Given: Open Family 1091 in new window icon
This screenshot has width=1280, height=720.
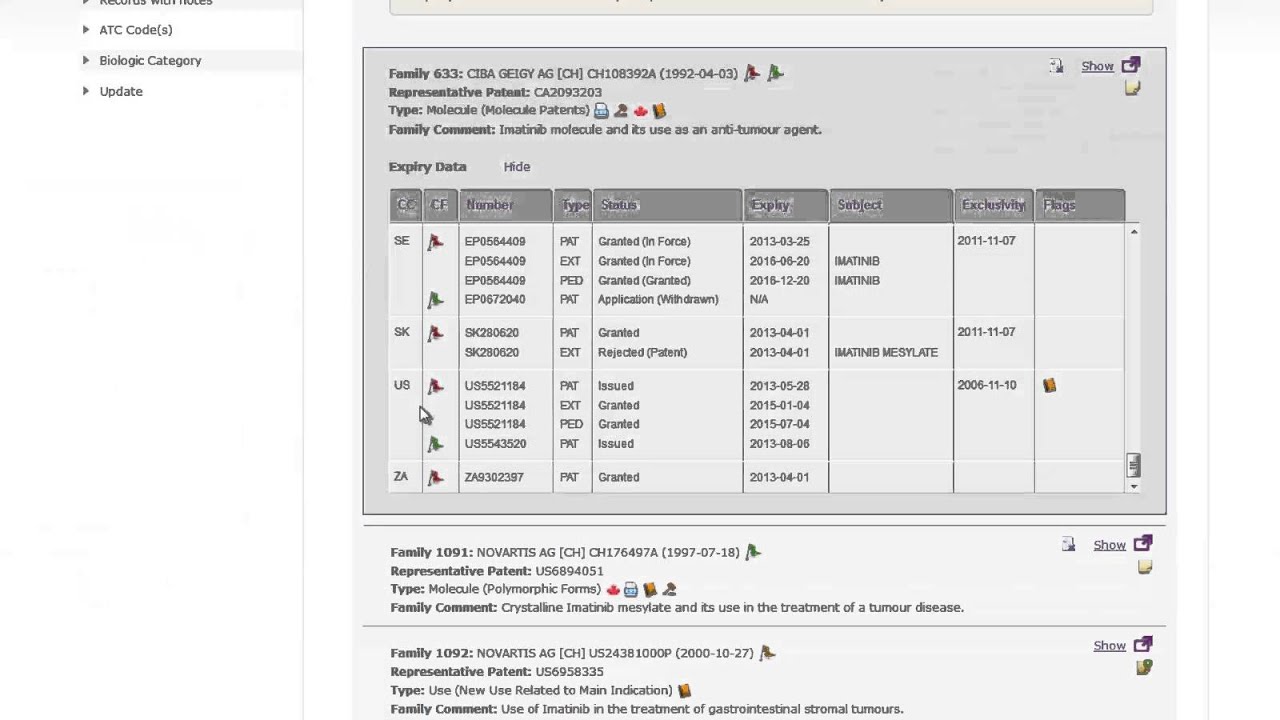Looking at the screenshot, I should click(x=1143, y=544).
